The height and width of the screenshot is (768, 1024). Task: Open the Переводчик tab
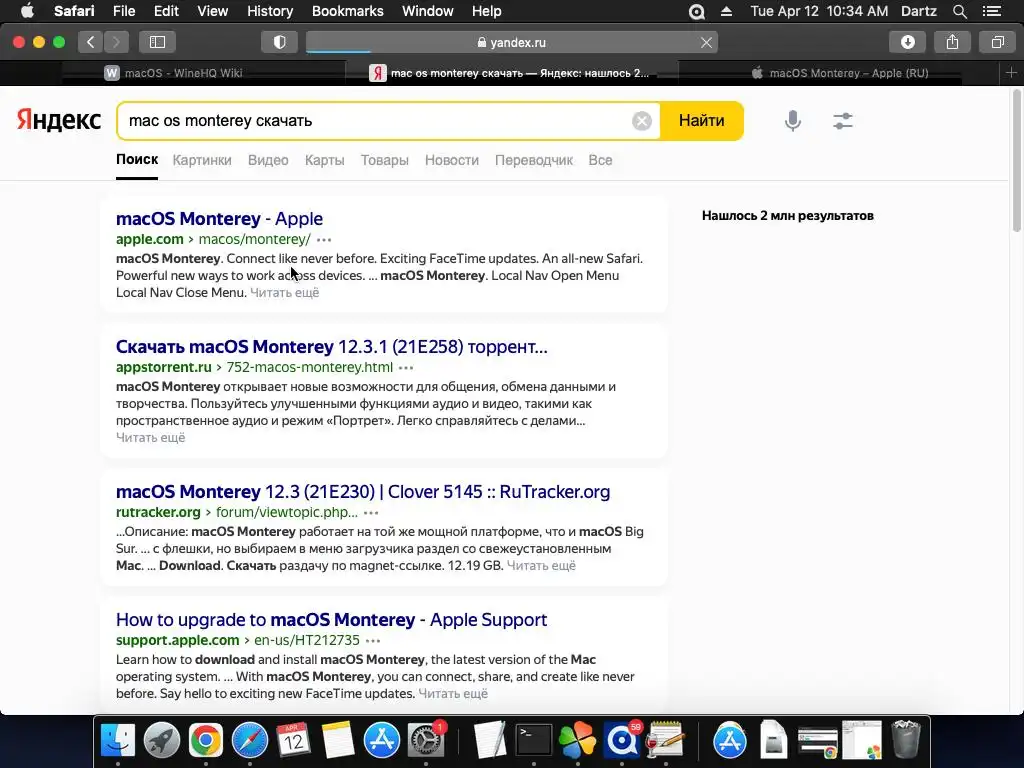coord(534,160)
